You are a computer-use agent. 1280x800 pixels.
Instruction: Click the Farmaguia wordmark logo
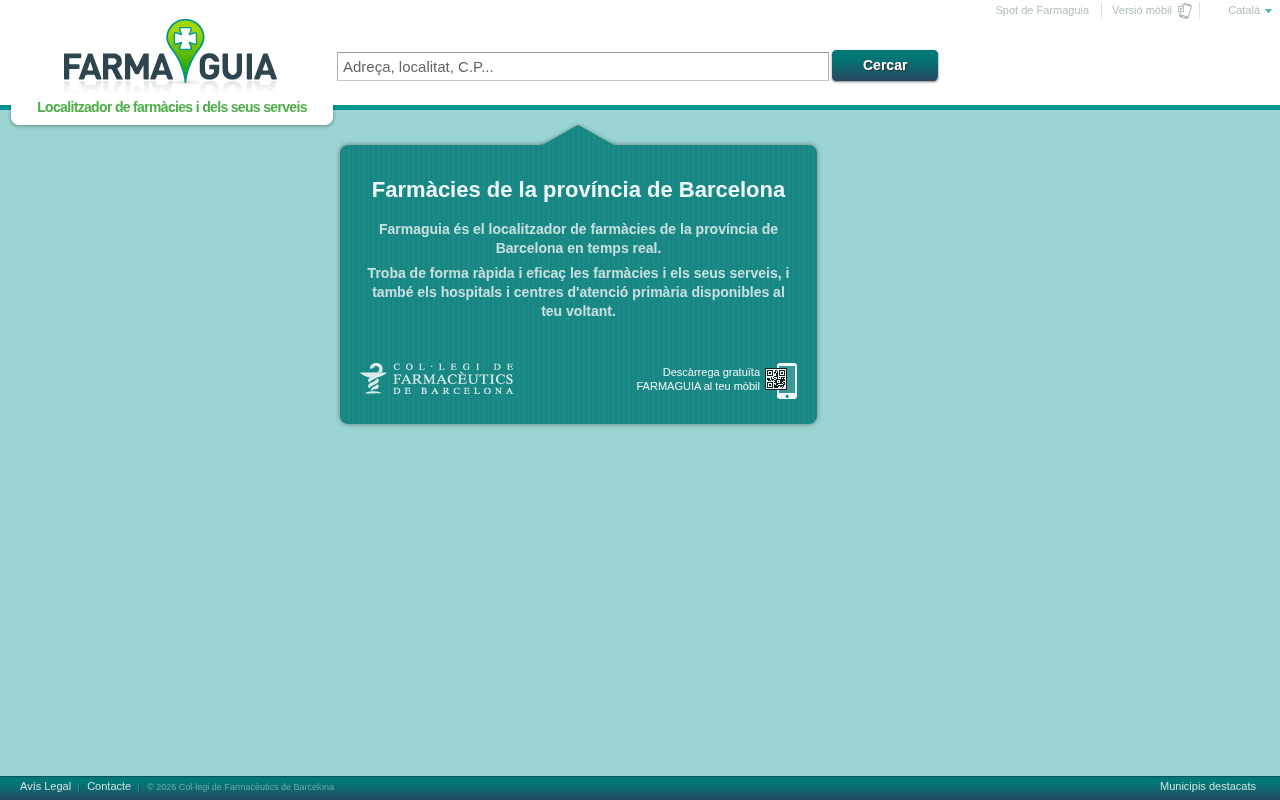(170, 56)
